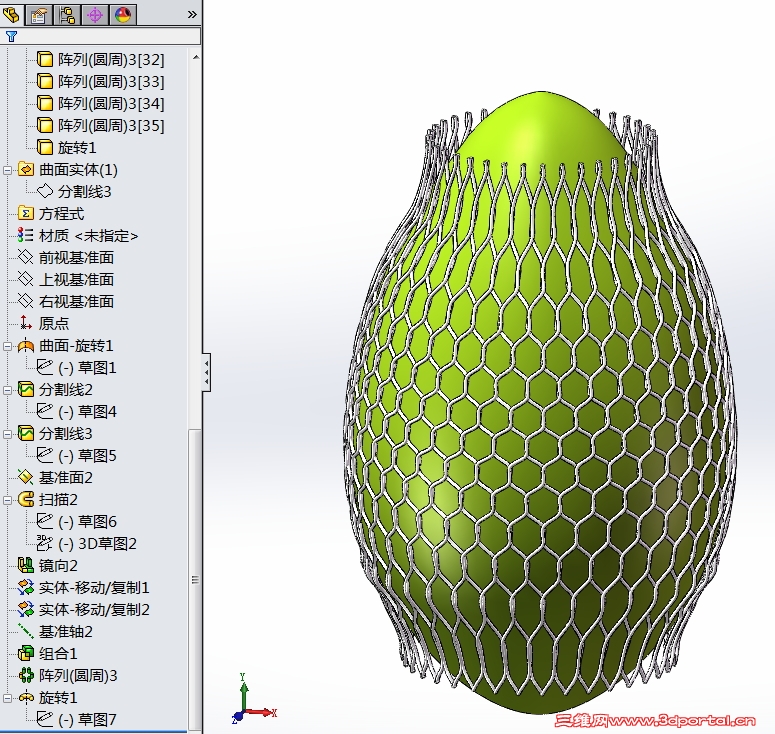The image size is (775, 734).
Task: Click the feature tree scrollbar thumb
Action: point(195,579)
